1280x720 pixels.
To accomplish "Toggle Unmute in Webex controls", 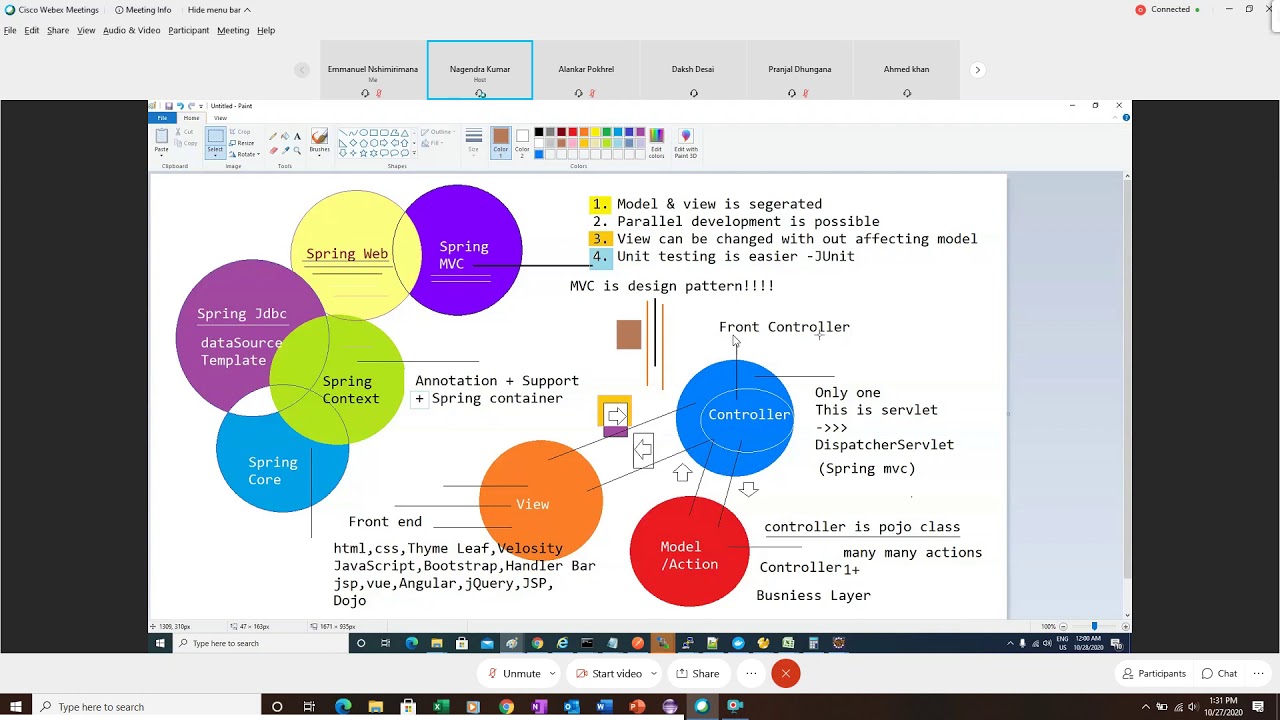I will tap(514, 674).
